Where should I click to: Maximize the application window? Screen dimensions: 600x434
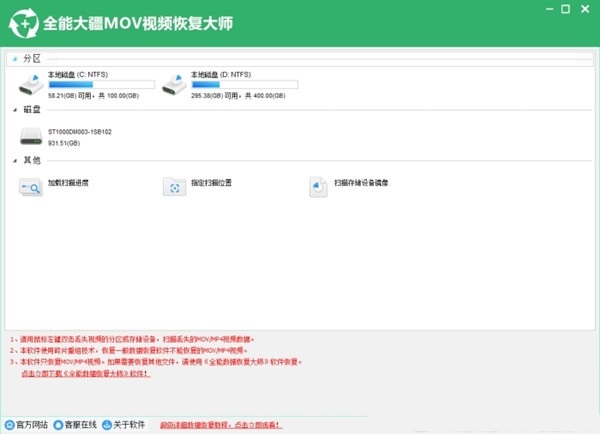(x=566, y=9)
